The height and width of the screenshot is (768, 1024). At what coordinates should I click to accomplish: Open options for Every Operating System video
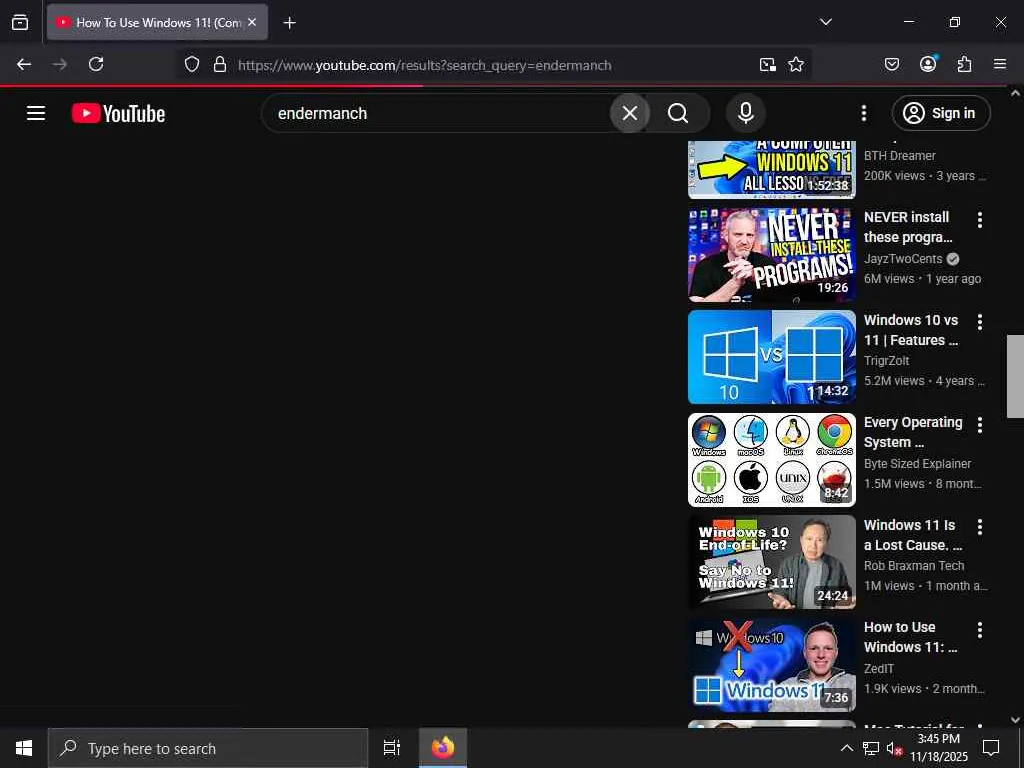click(x=980, y=425)
